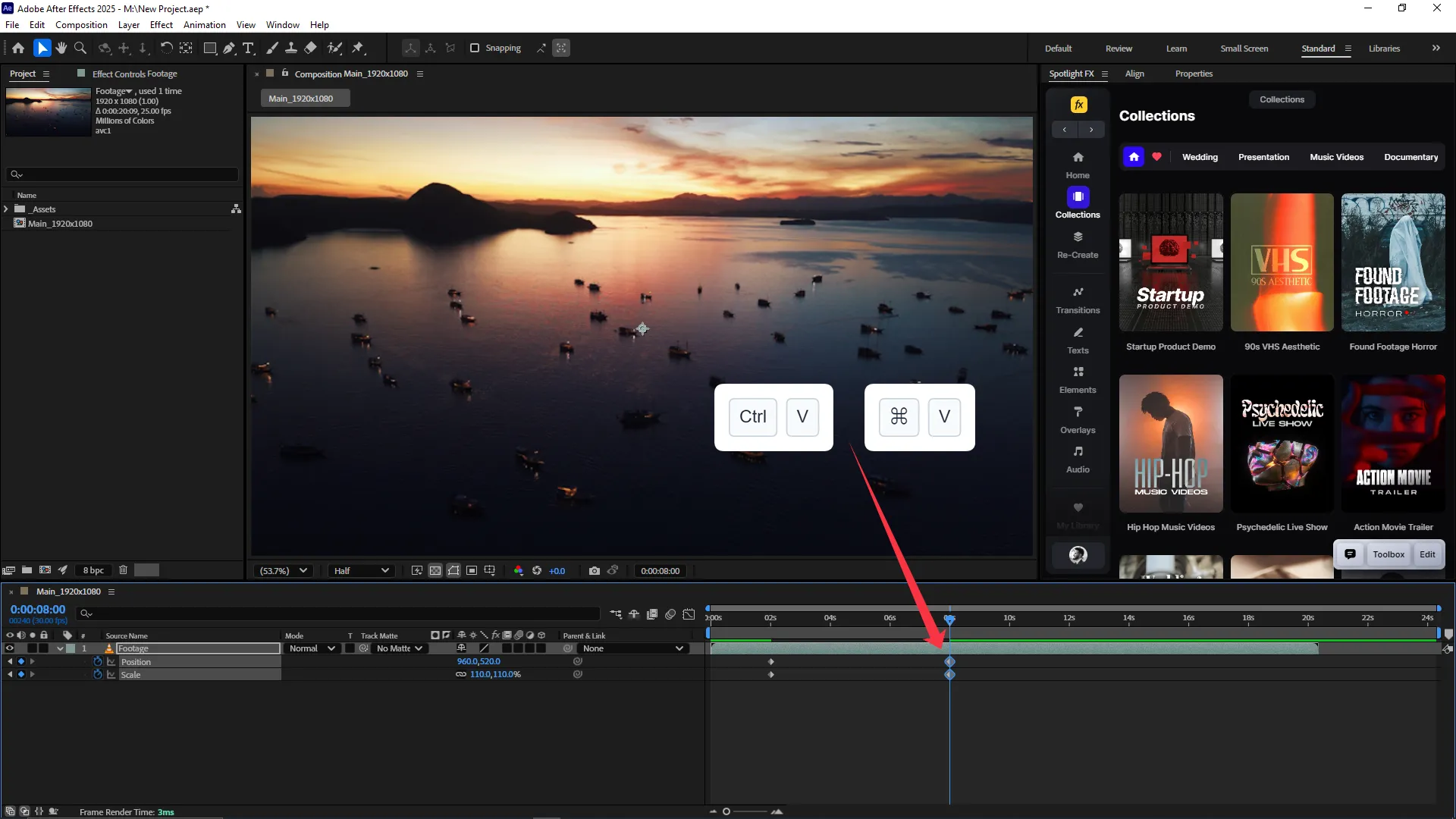Open the Overlays section in sidebar
The image size is (1456, 819).
[1078, 419]
